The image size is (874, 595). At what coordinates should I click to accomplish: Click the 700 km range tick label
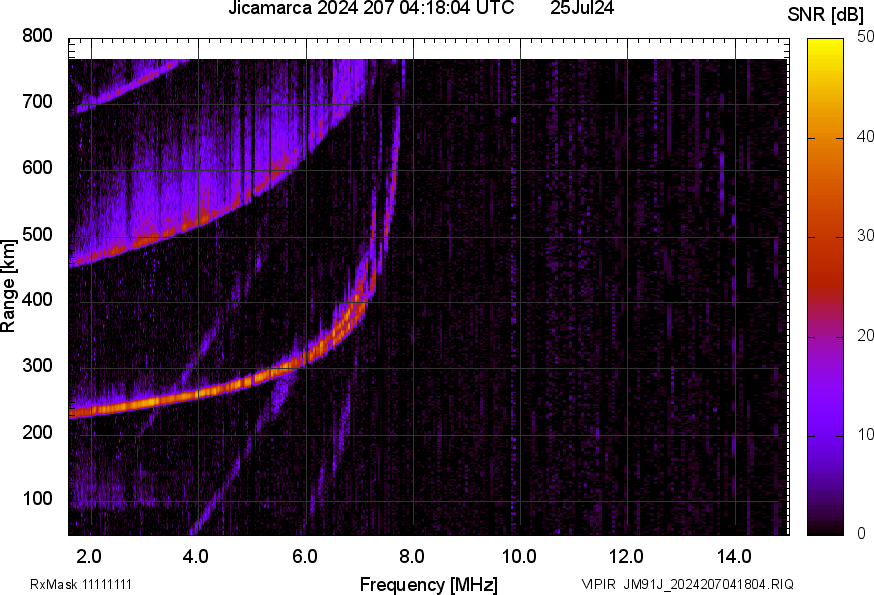[37, 101]
